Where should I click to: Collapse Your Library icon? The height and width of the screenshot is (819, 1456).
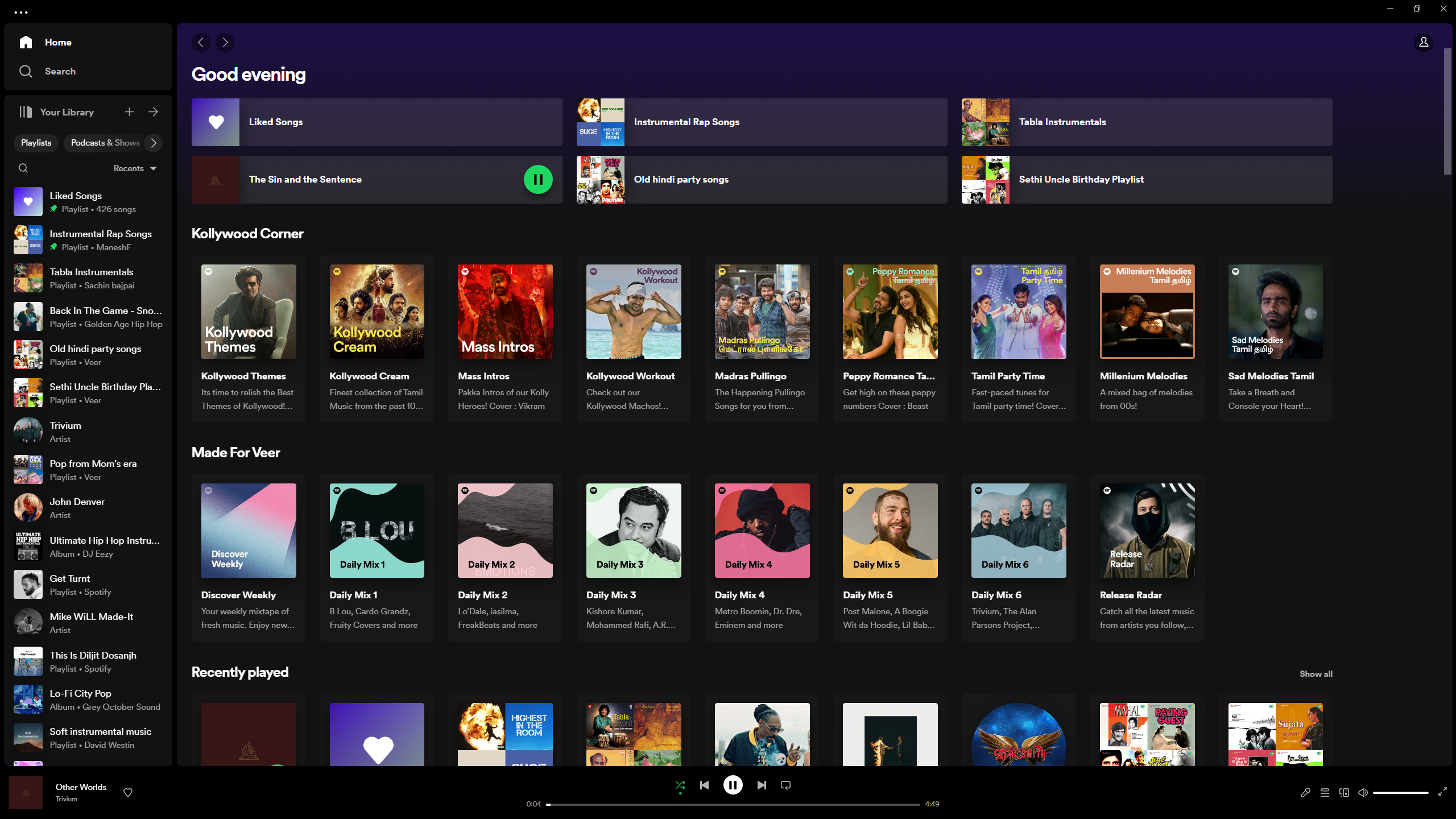(26, 112)
